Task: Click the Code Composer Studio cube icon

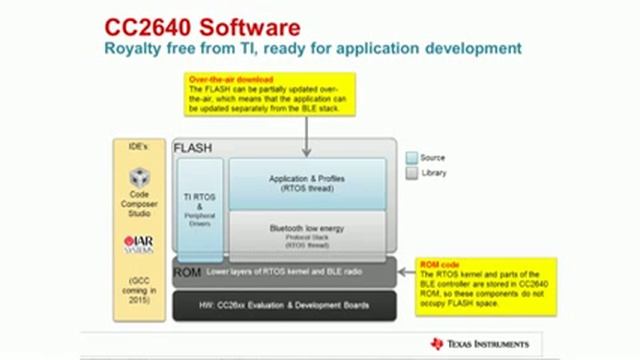Action: [x=140, y=177]
